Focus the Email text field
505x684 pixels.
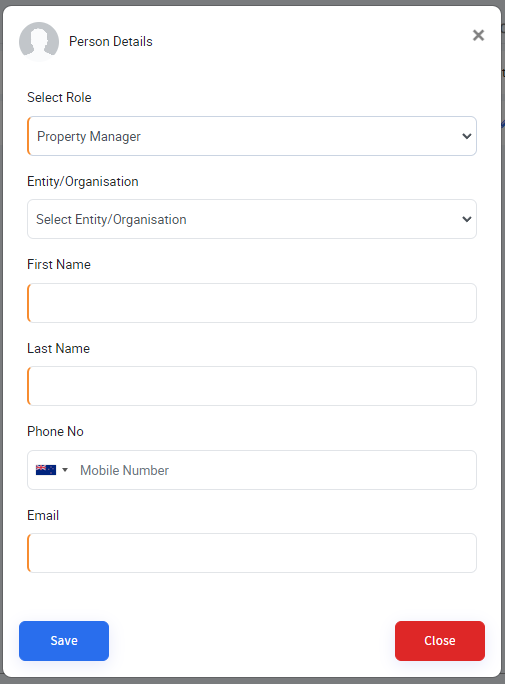click(252, 553)
